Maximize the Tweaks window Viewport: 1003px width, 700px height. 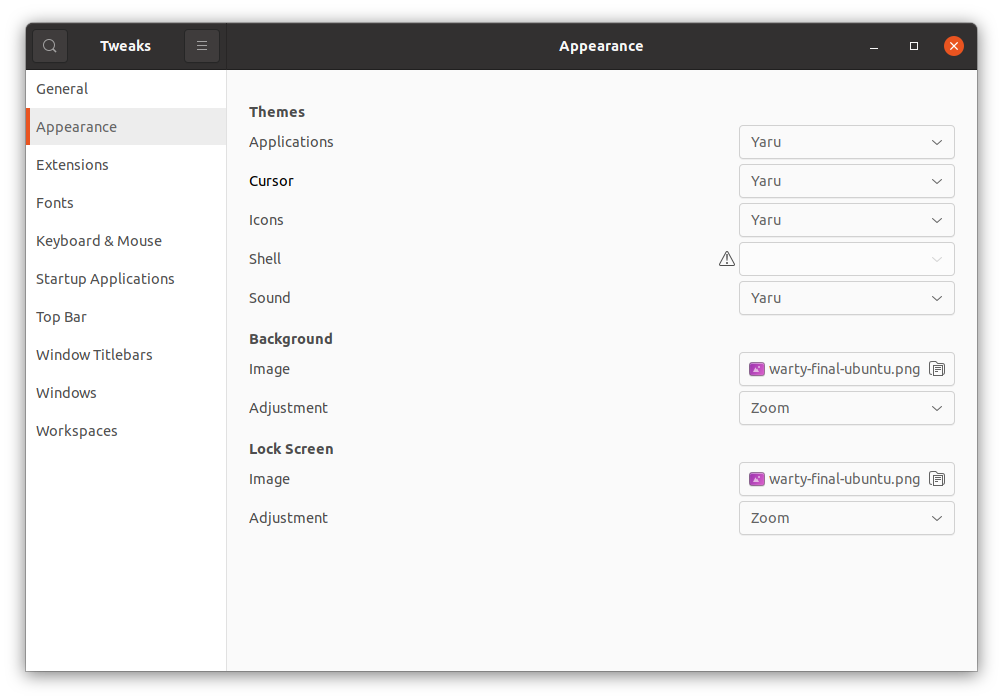pos(914,46)
